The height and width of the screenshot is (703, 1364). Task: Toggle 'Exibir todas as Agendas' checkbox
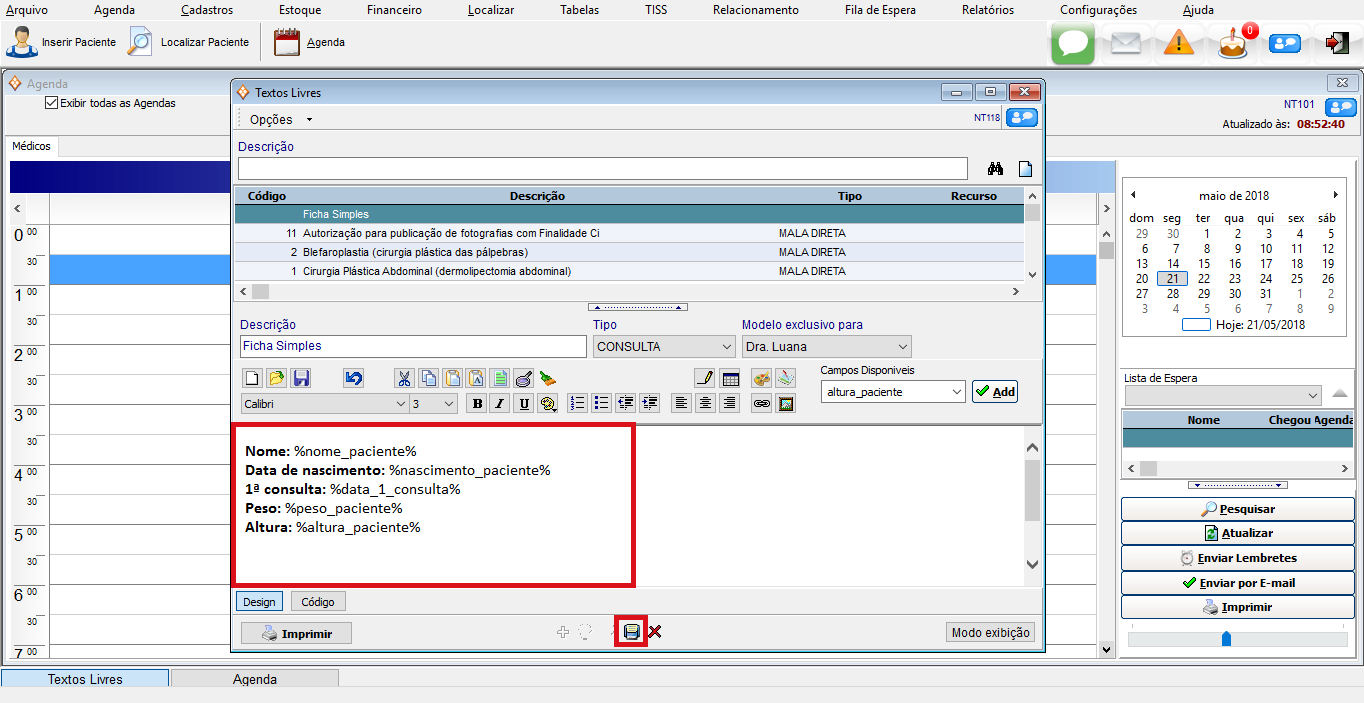click(52, 103)
